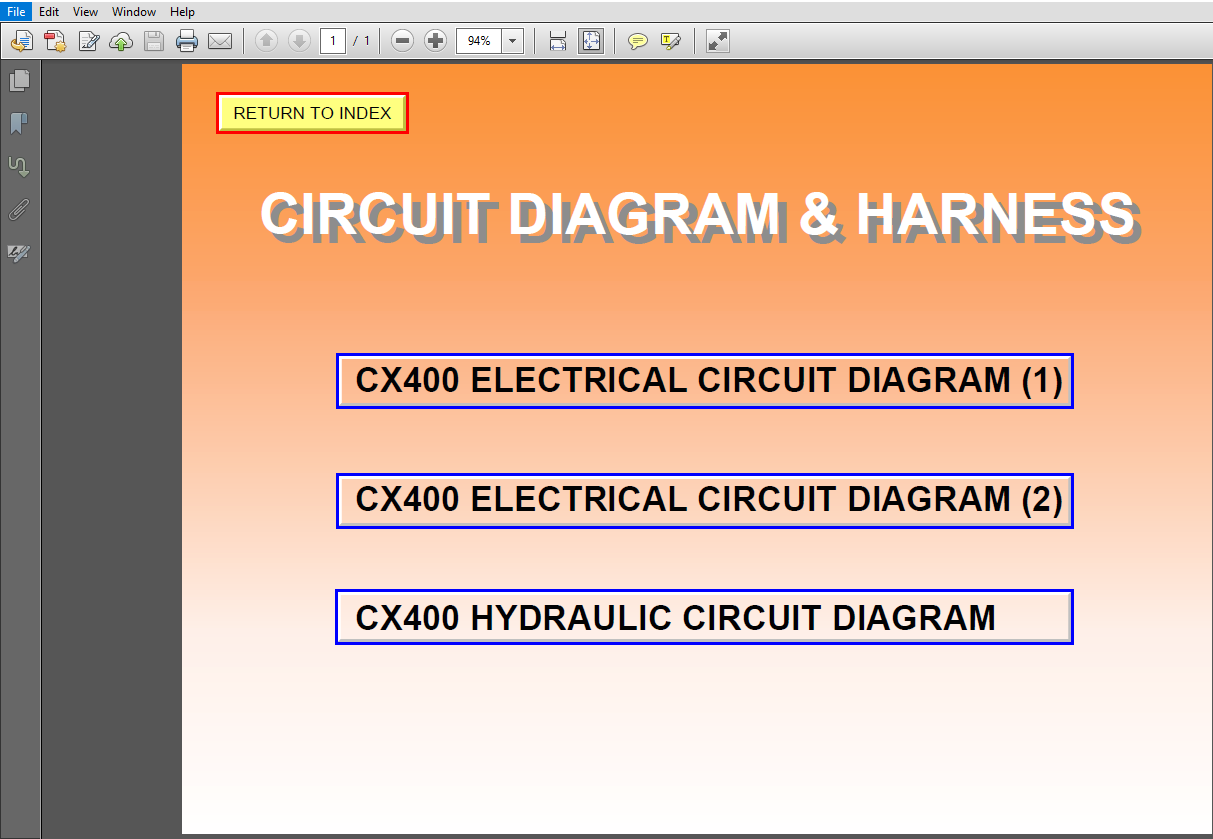Open CX400 ELECTRICAL CIRCUIT DIAGRAM (1)
This screenshot has width=1213, height=839.
click(x=705, y=381)
